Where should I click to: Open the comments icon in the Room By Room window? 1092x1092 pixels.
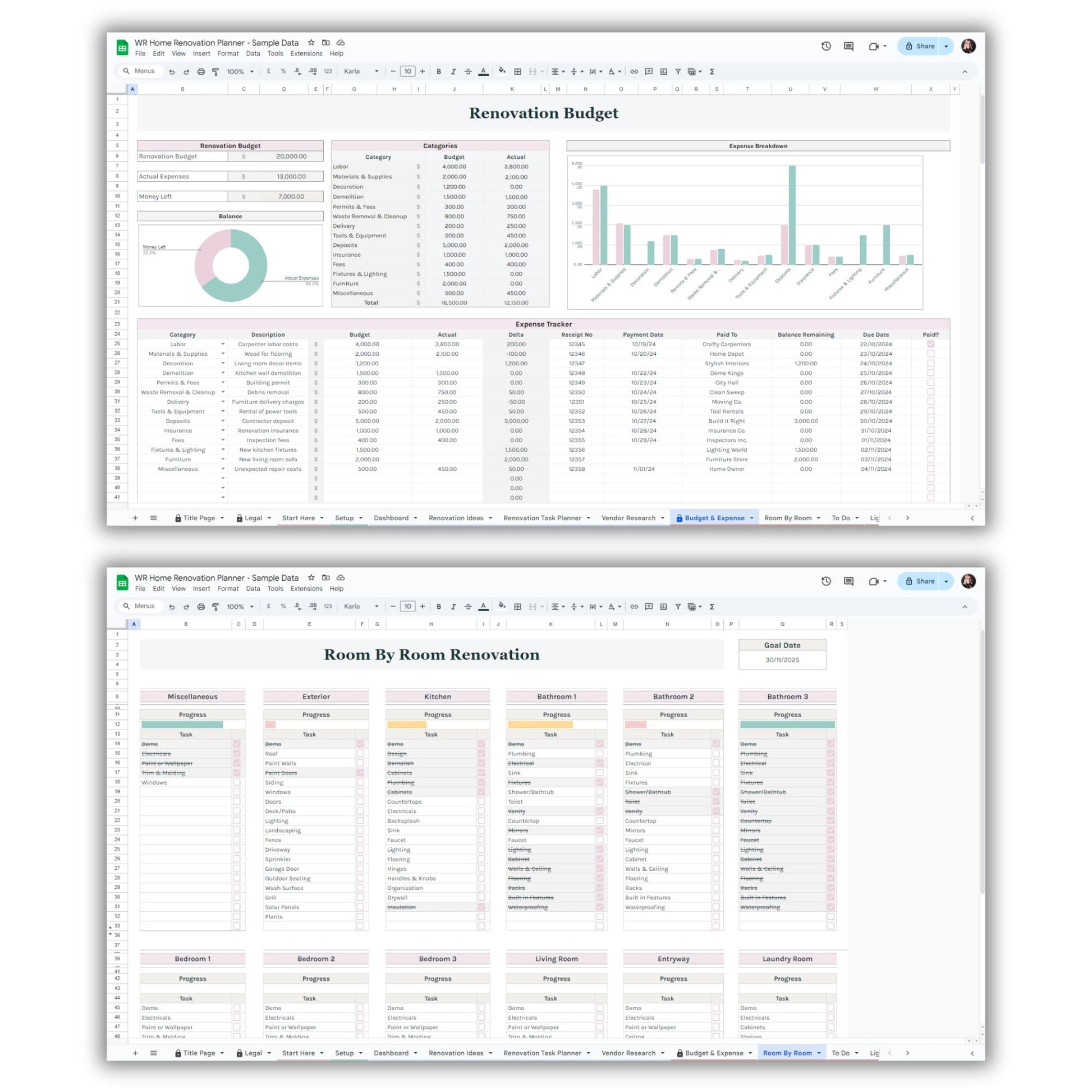click(848, 581)
